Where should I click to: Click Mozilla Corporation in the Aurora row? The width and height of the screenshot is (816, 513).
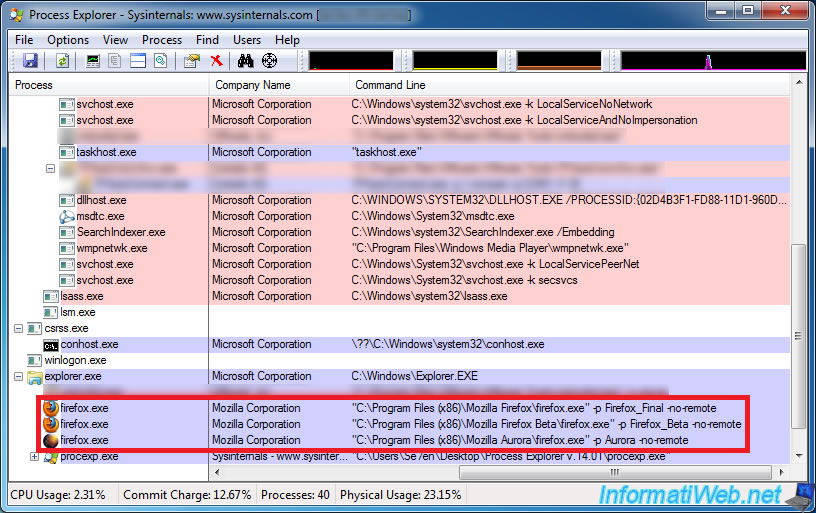click(x=256, y=440)
